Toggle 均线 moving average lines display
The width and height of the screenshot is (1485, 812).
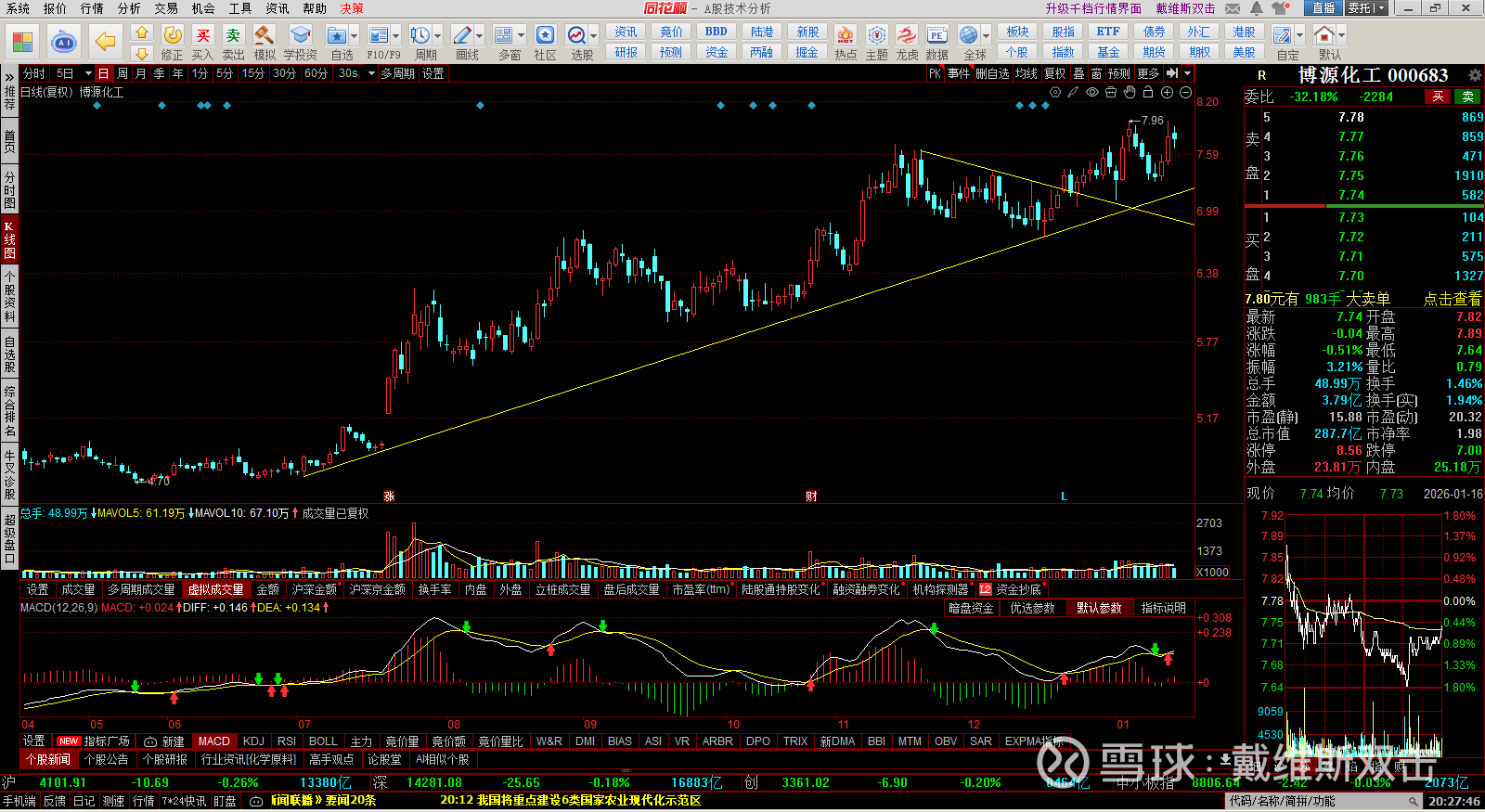tap(1026, 73)
